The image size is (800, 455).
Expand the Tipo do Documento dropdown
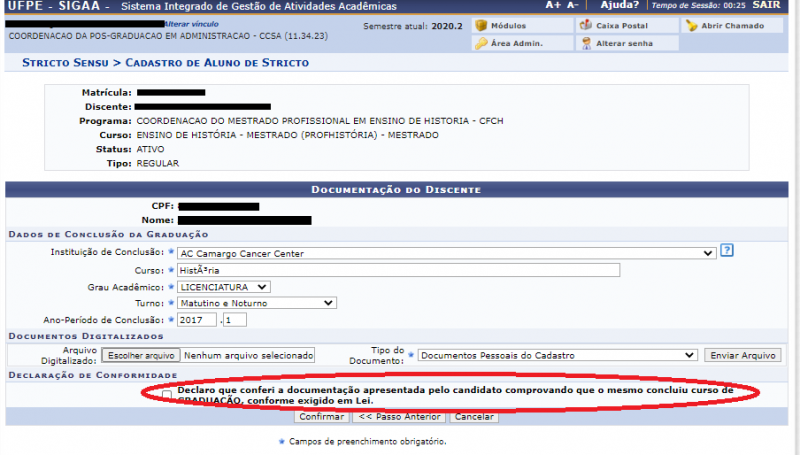click(x=558, y=355)
